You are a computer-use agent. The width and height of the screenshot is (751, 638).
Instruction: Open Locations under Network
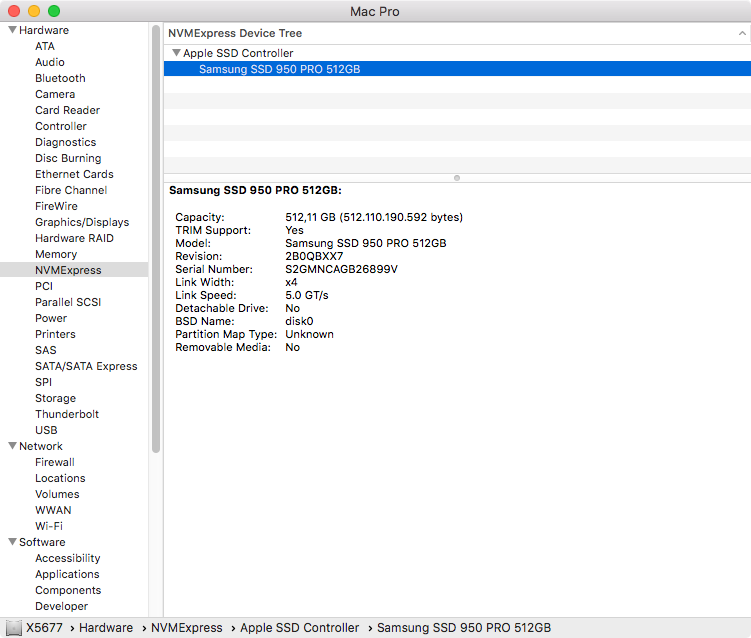click(60, 478)
